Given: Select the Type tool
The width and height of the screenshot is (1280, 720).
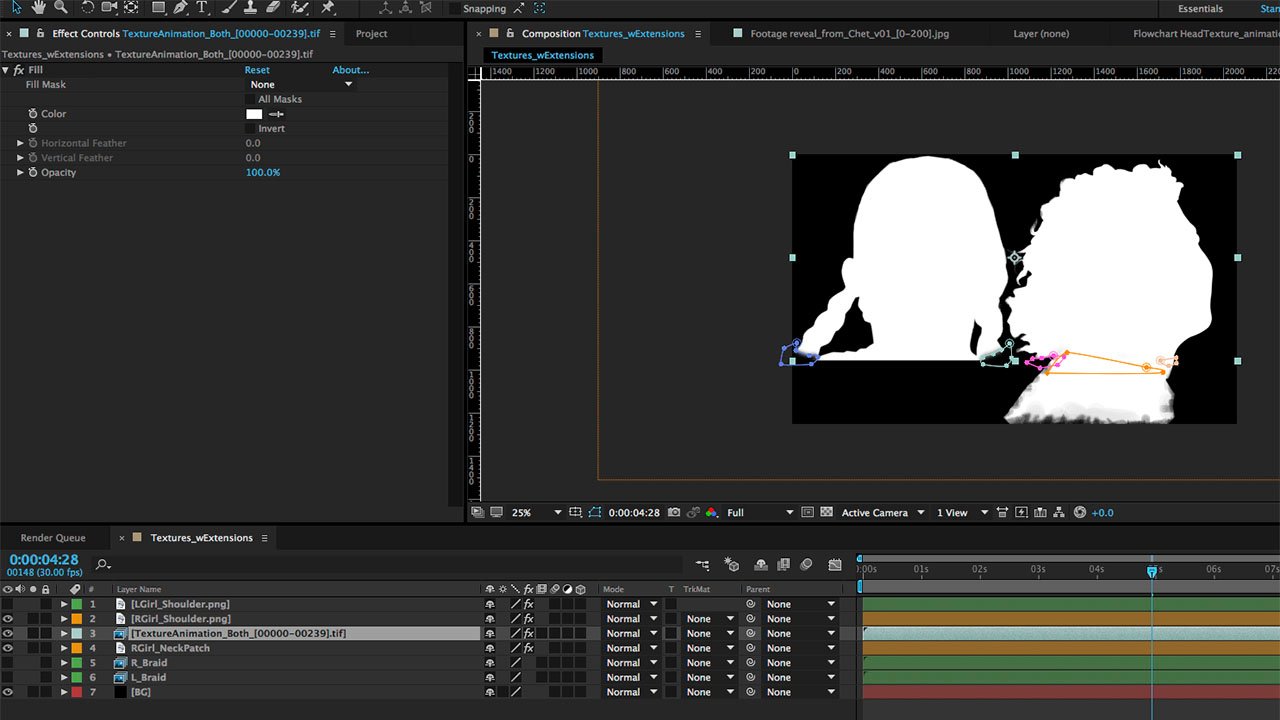Looking at the screenshot, I should pyautogui.click(x=203, y=8).
